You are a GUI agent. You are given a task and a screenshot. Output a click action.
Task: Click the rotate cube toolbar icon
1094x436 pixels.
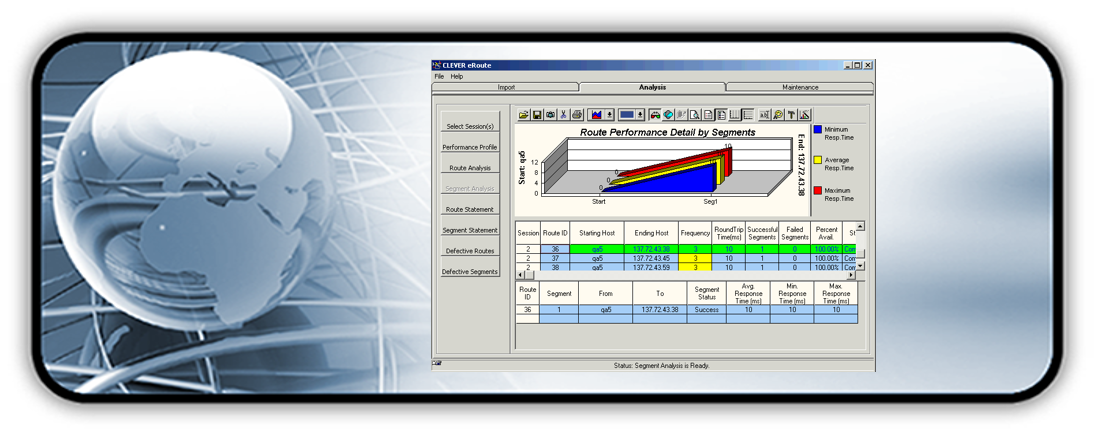pos(668,114)
